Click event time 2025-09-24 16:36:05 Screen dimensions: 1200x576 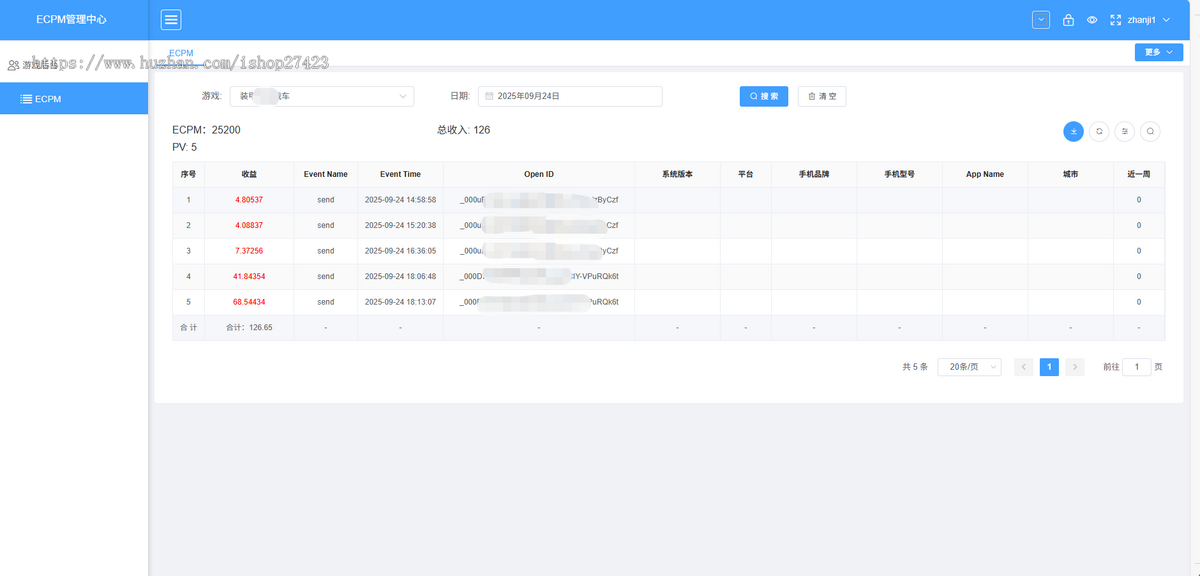coord(400,251)
